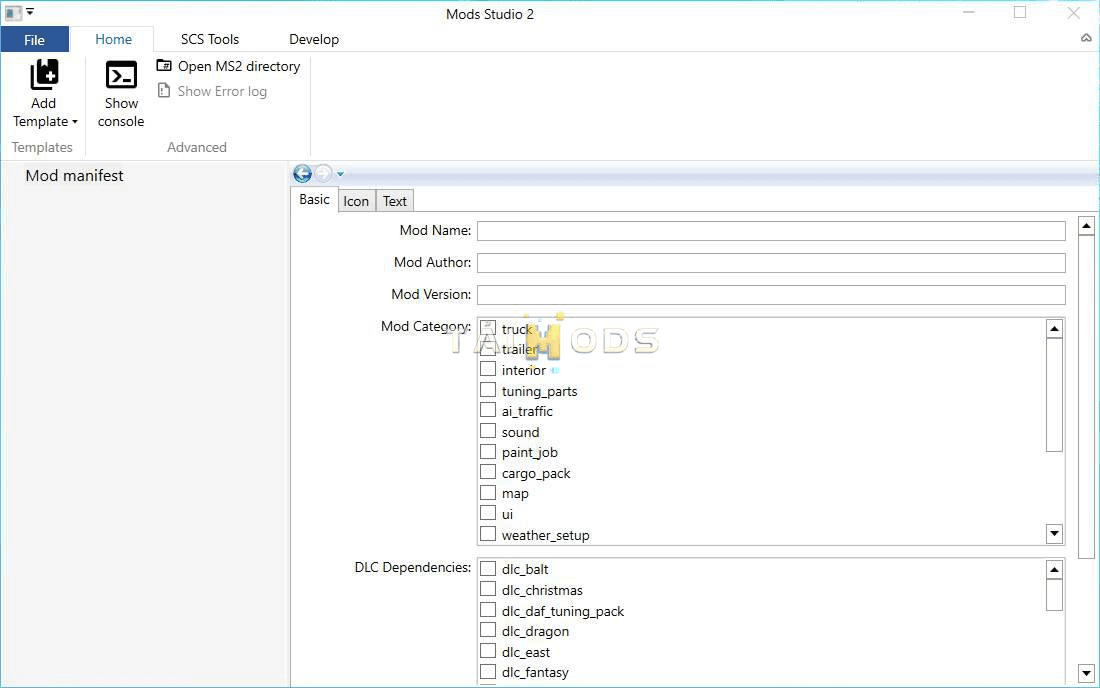Click the blue back navigation arrow
Image resolution: width=1100 pixels, height=688 pixels.
point(302,173)
